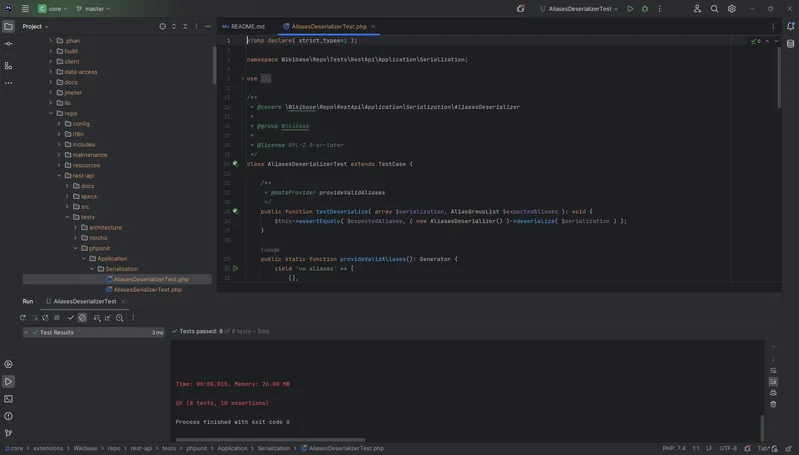Open Run tool window sidebar button
Viewport: 799px width, 455px height.
[9, 382]
